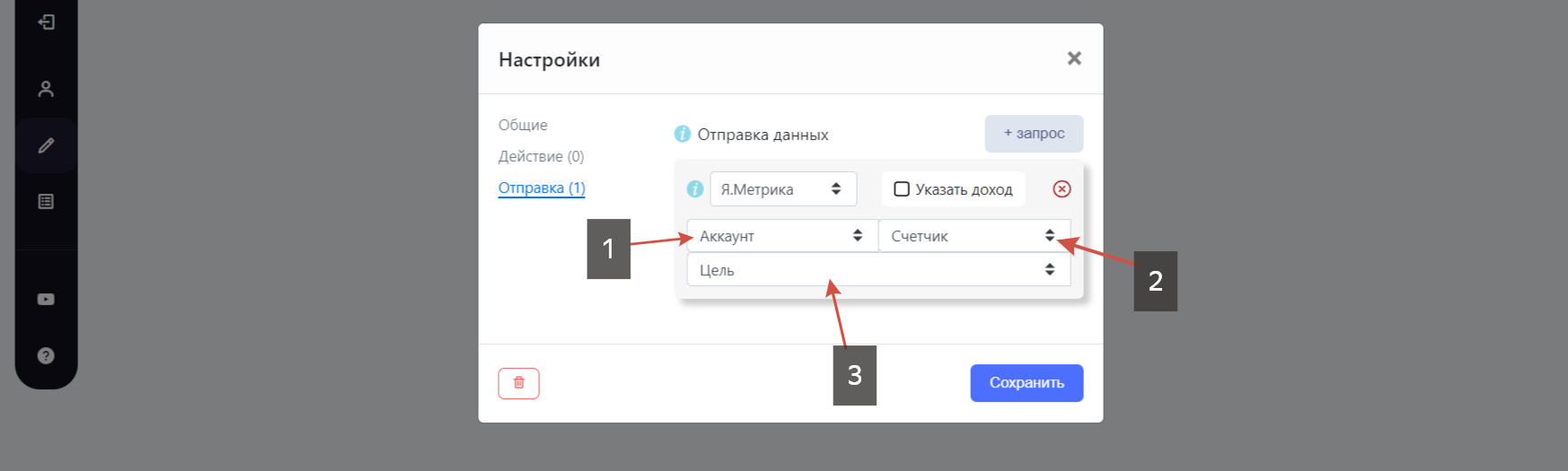The image size is (1568, 471).
Task: Click the Настройки dialog title
Action: (550, 60)
